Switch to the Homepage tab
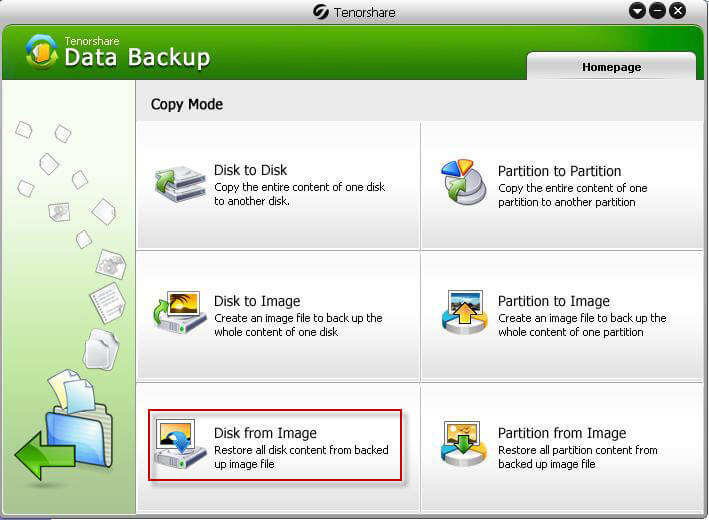The height and width of the screenshot is (520, 709). click(611, 67)
